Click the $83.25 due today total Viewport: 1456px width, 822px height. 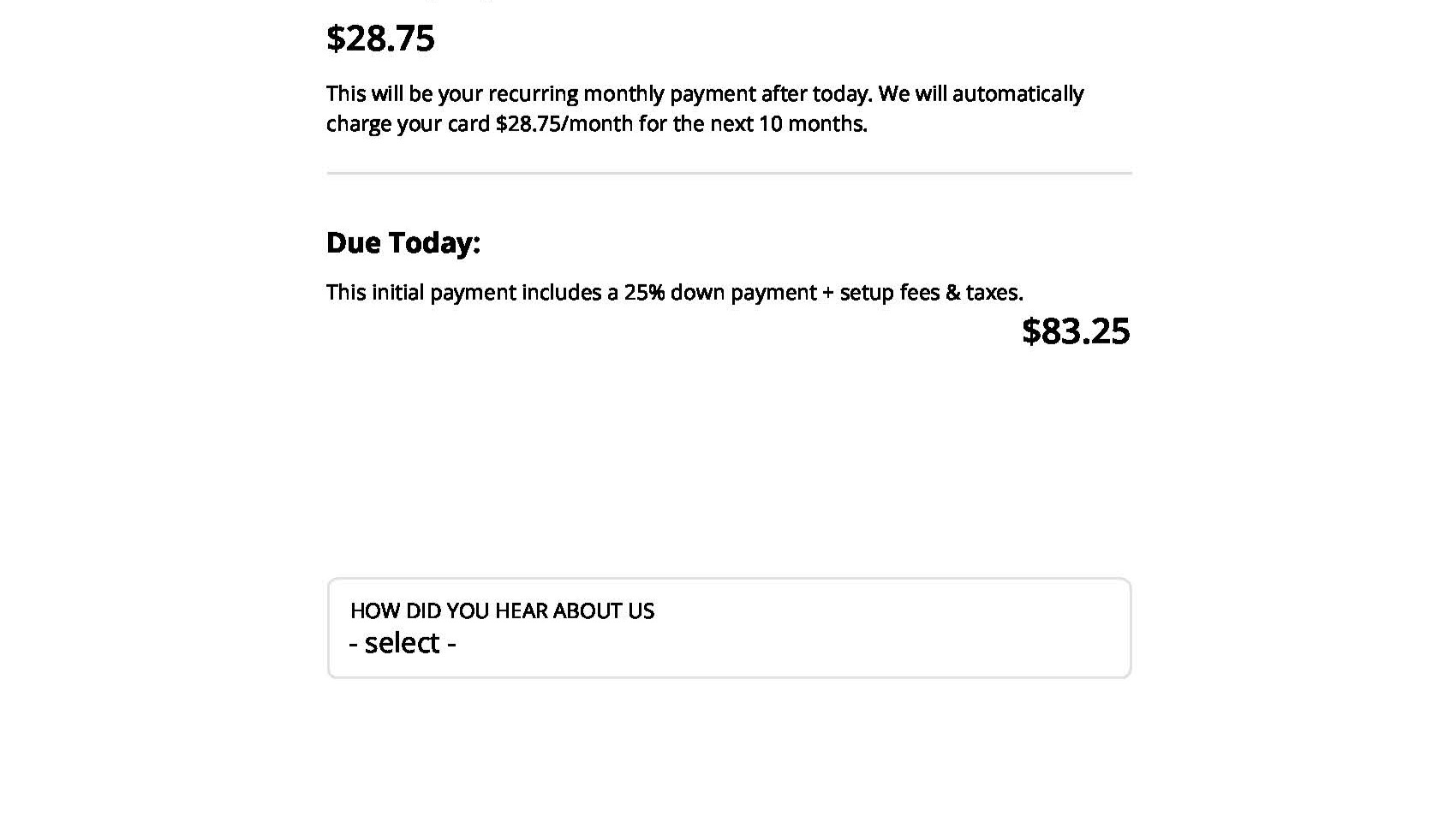click(1076, 331)
